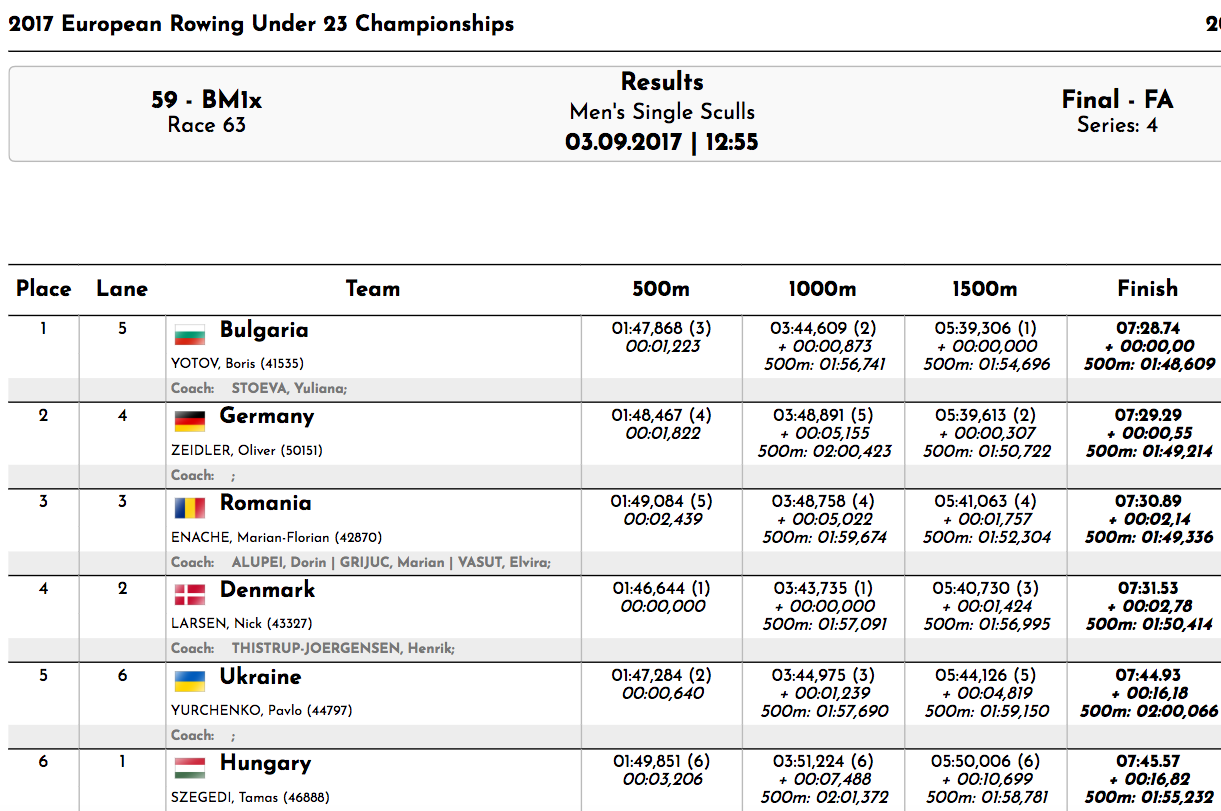
Task: Click the Denmark flag icon
Action: tap(190, 594)
